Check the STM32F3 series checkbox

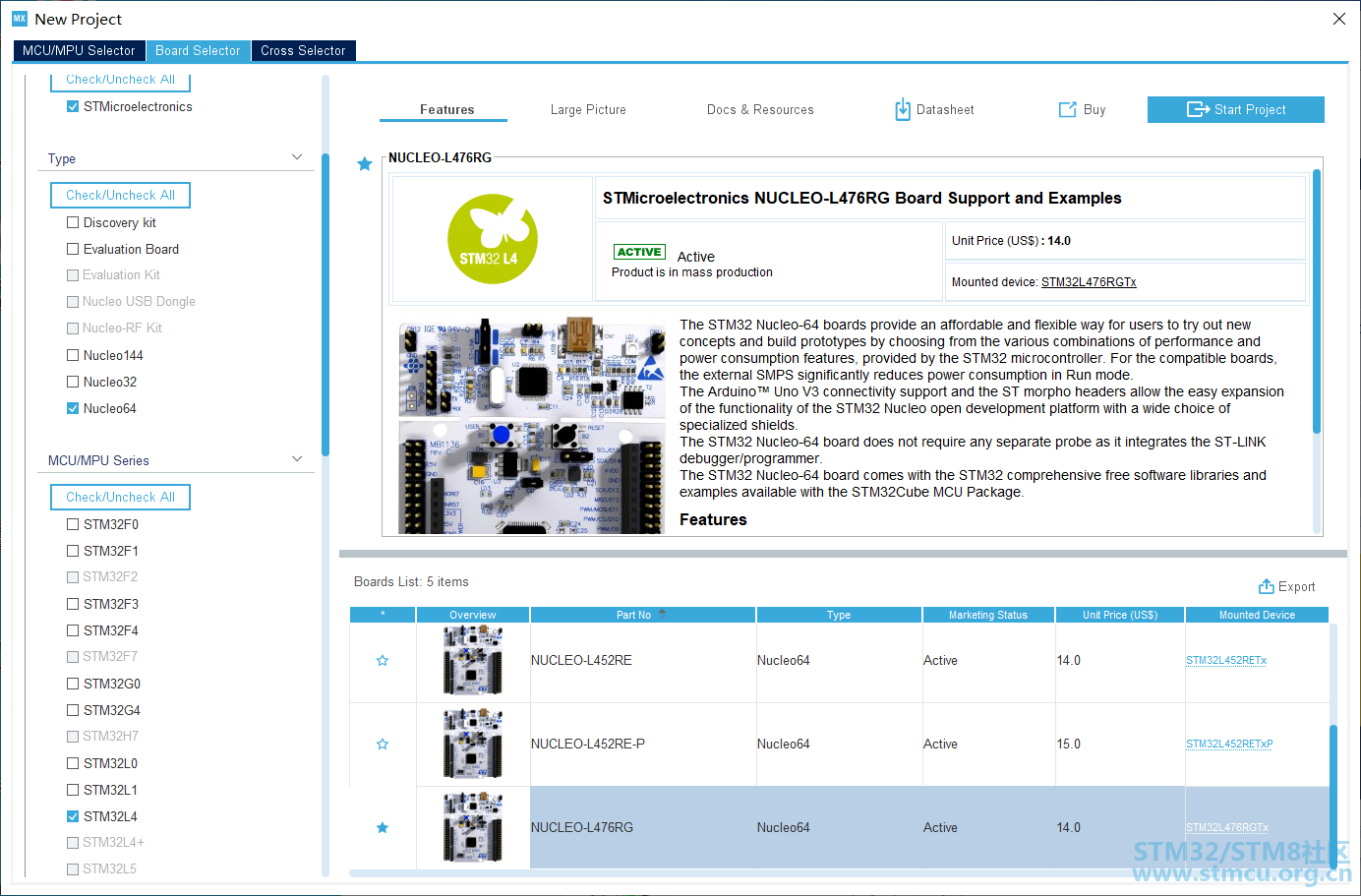[73, 604]
